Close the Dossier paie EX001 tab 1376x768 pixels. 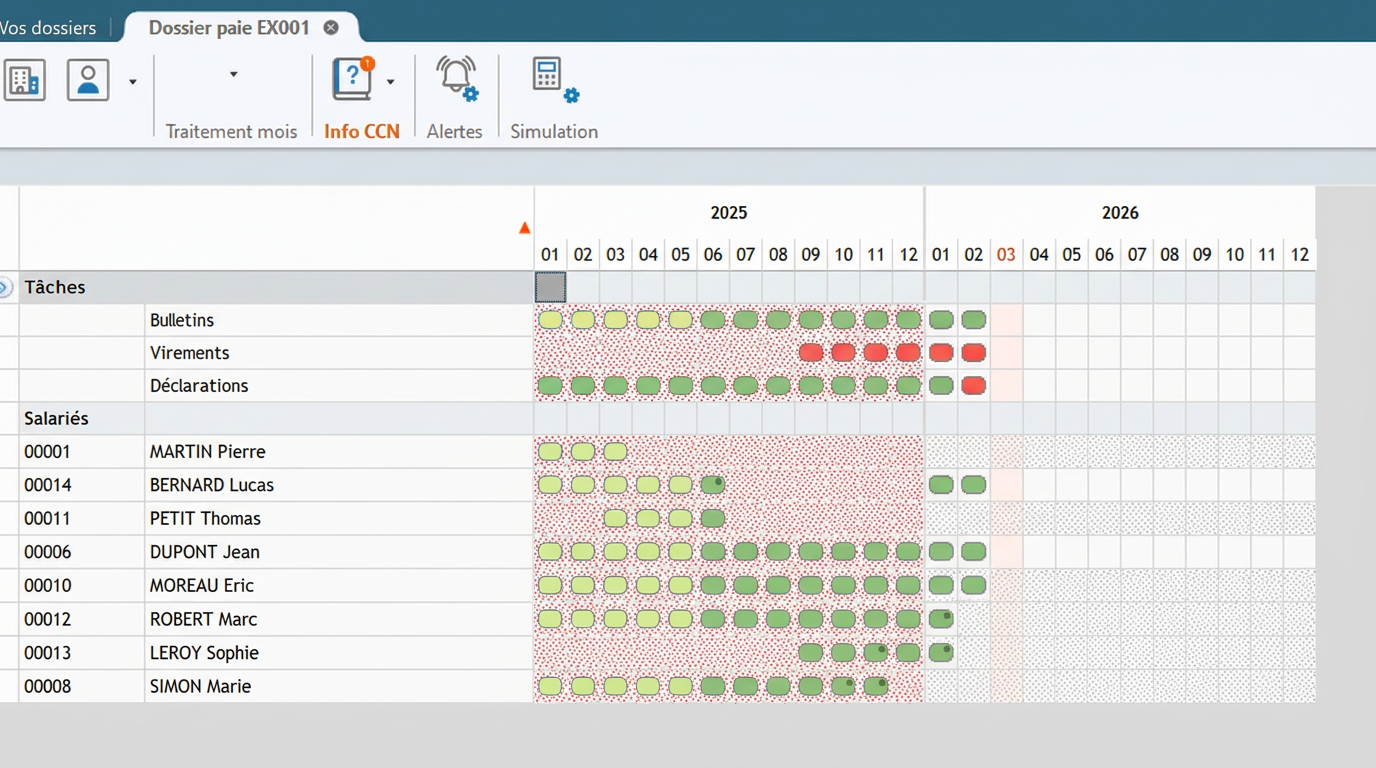coord(331,28)
